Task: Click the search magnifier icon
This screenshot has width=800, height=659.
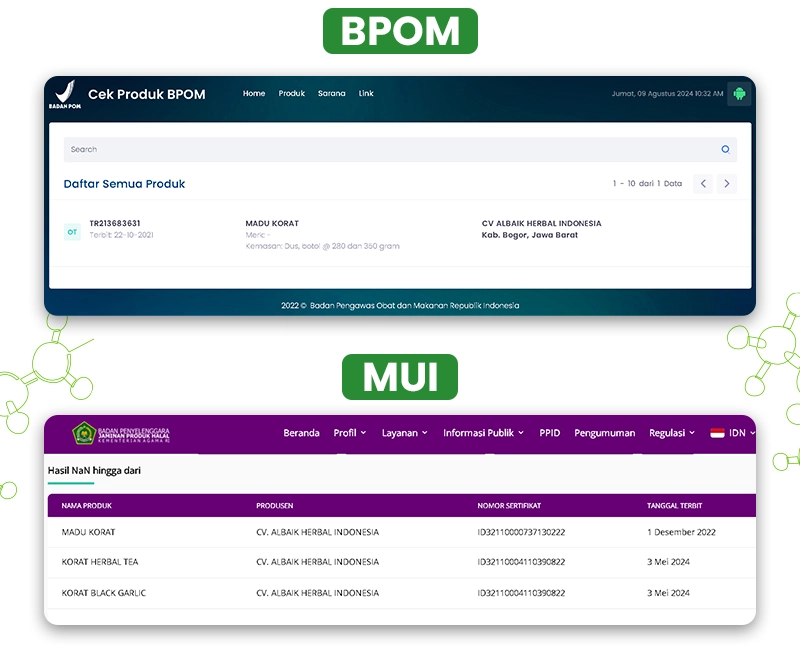Action: (725, 149)
